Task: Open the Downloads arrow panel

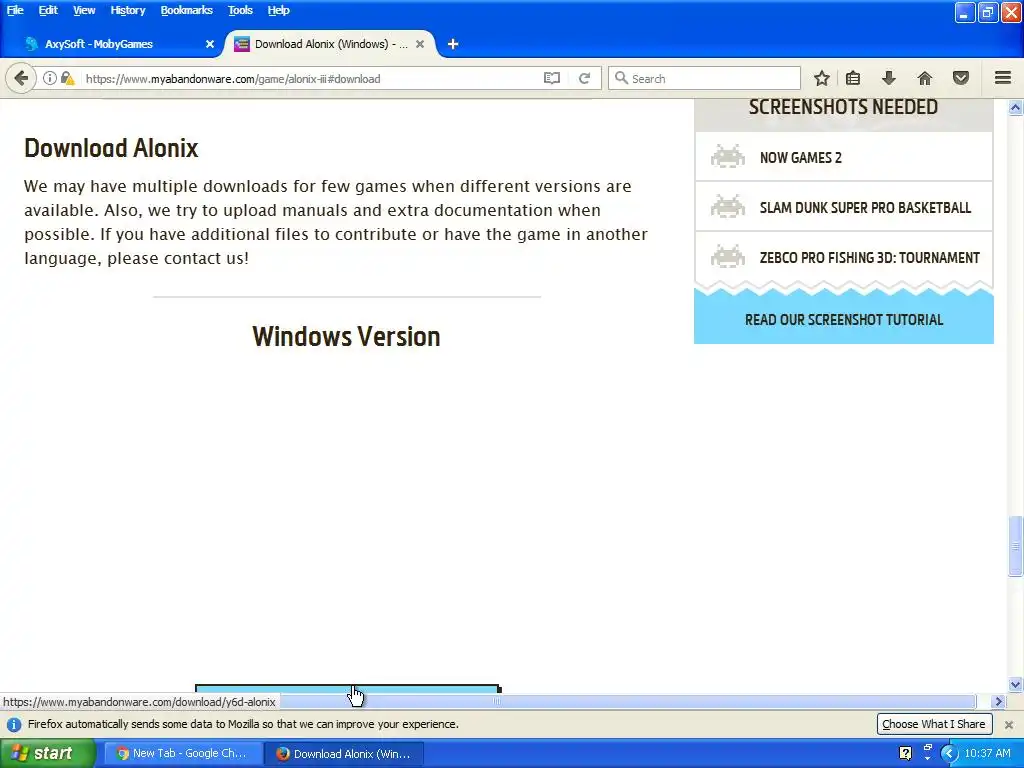Action: click(x=888, y=78)
